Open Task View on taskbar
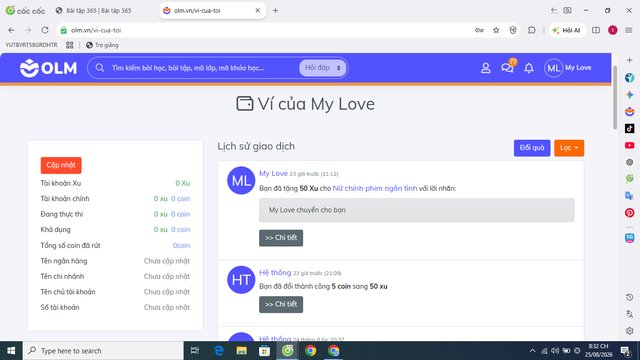This screenshot has height=360, width=640. click(x=195, y=351)
